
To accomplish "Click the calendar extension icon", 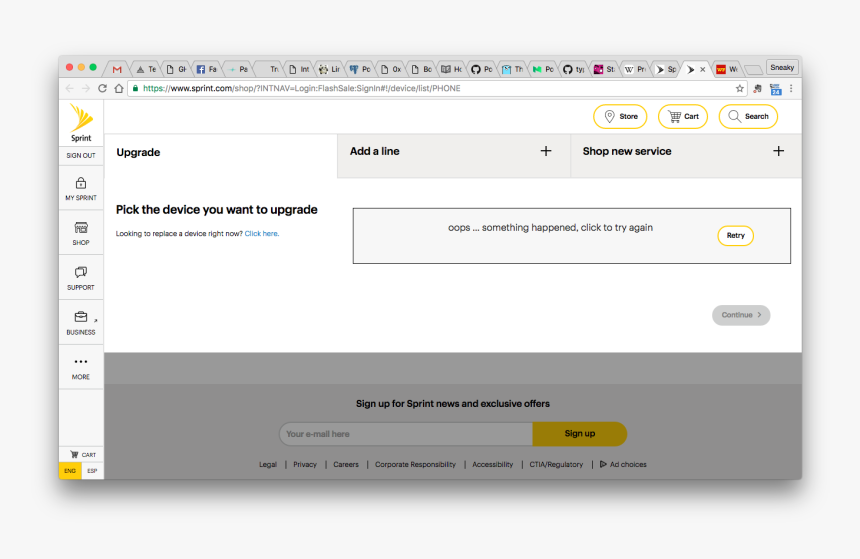I will pyautogui.click(x=775, y=89).
